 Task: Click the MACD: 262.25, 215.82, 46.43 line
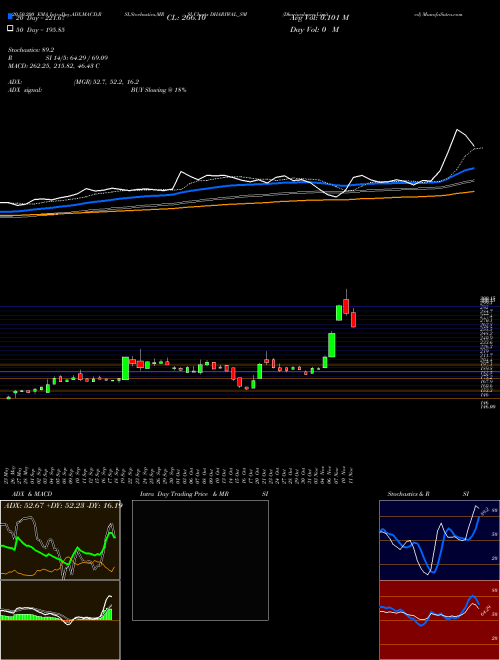click(x=54, y=66)
